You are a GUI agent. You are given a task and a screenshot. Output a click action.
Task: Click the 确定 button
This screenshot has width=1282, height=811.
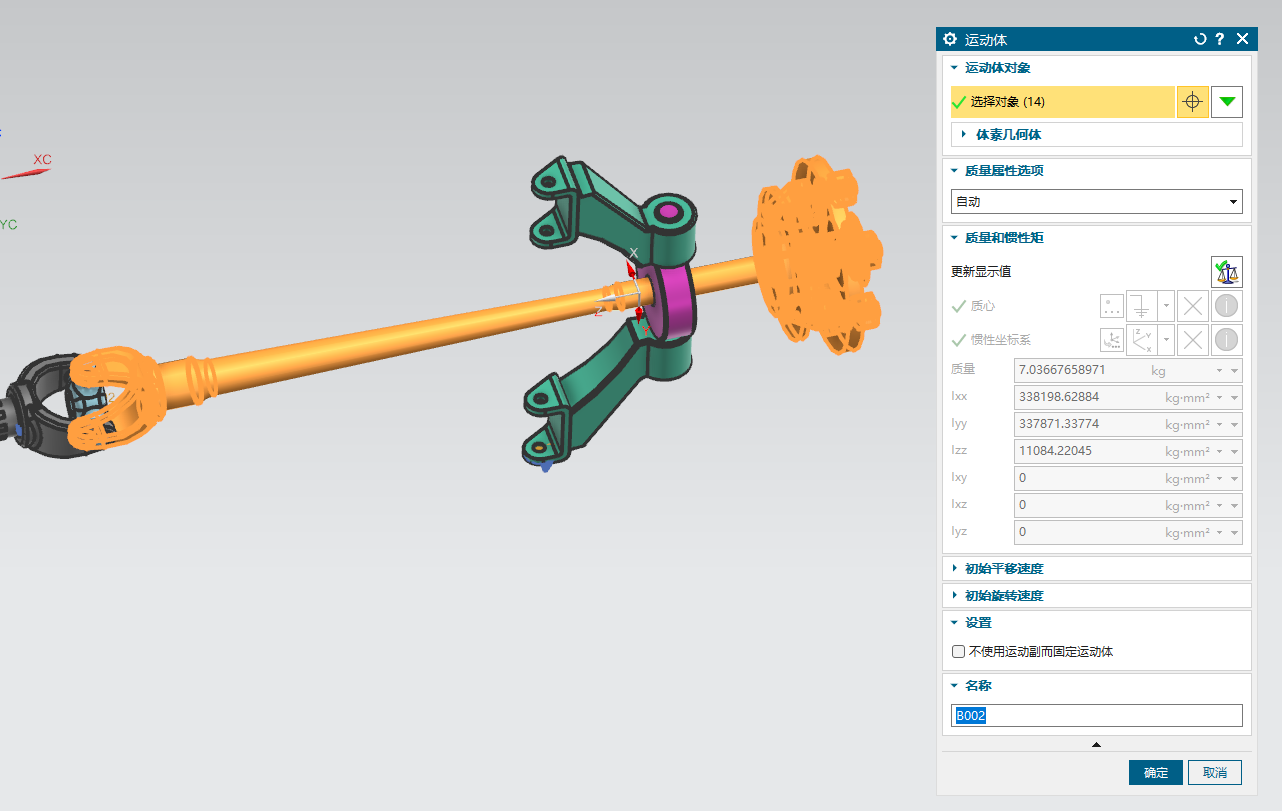coord(1155,773)
